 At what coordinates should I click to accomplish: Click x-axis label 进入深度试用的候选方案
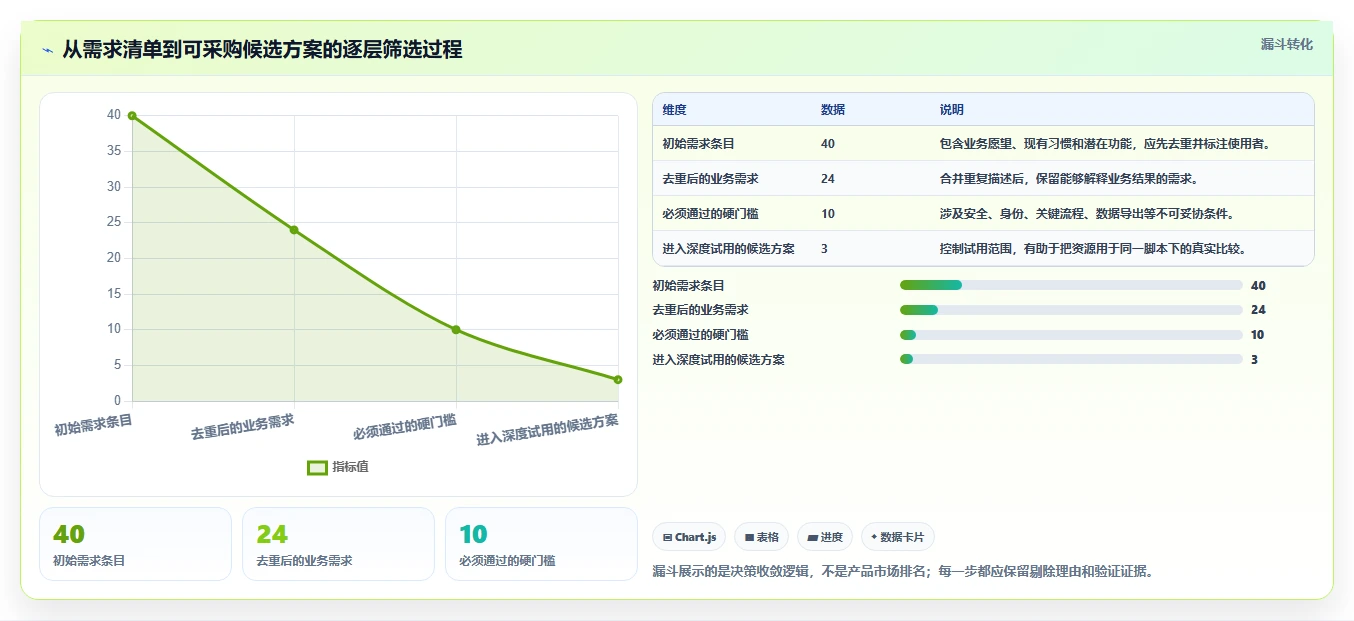[x=547, y=429]
